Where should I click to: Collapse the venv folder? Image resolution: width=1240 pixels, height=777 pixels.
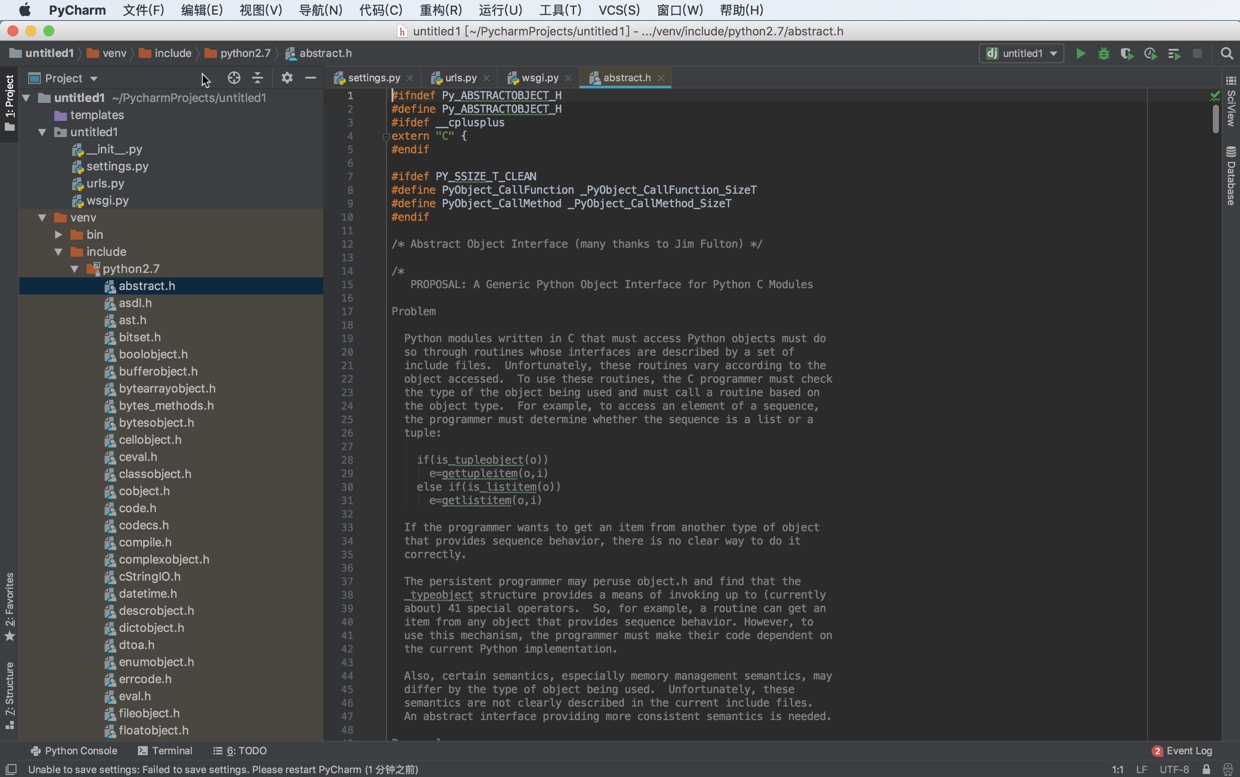[x=43, y=217]
